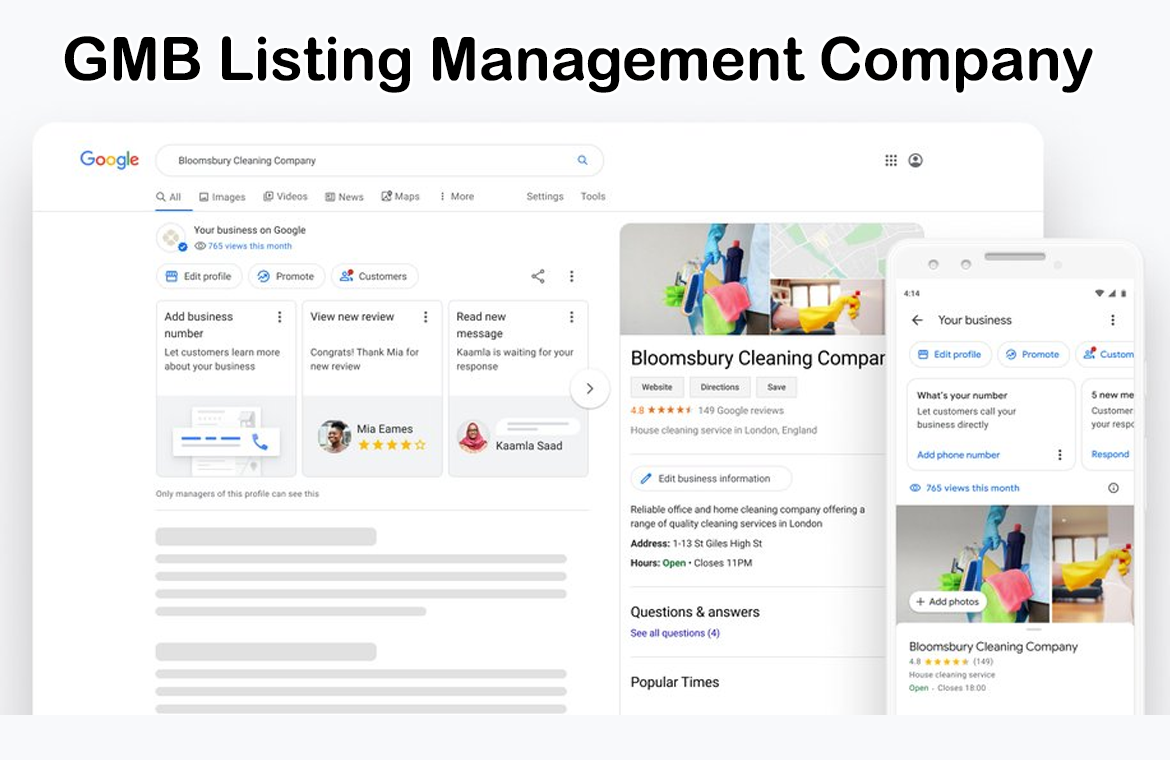Open three-dot menu next to share icon
This screenshot has width=1170, height=760.
pyautogui.click(x=572, y=276)
